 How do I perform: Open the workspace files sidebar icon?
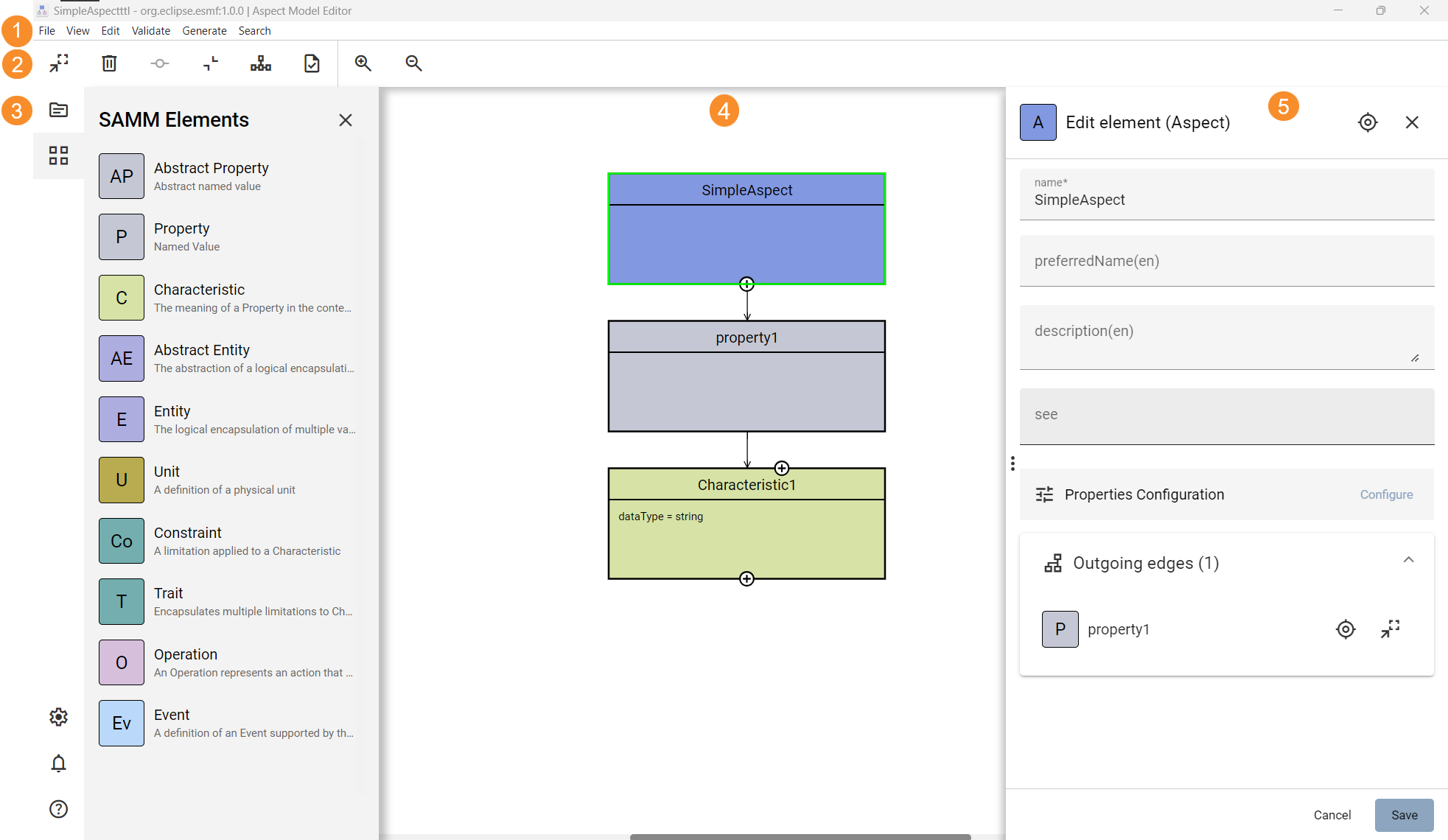click(58, 110)
